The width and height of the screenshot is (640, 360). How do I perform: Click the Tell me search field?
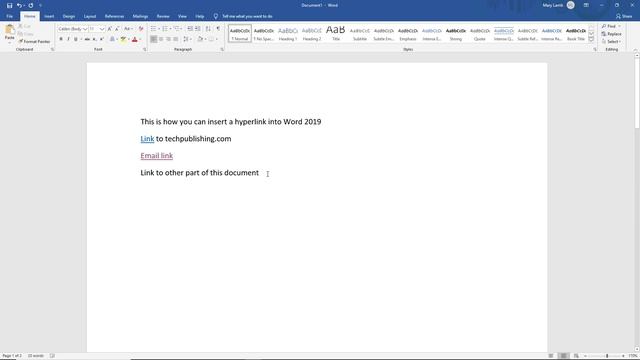(247, 16)
